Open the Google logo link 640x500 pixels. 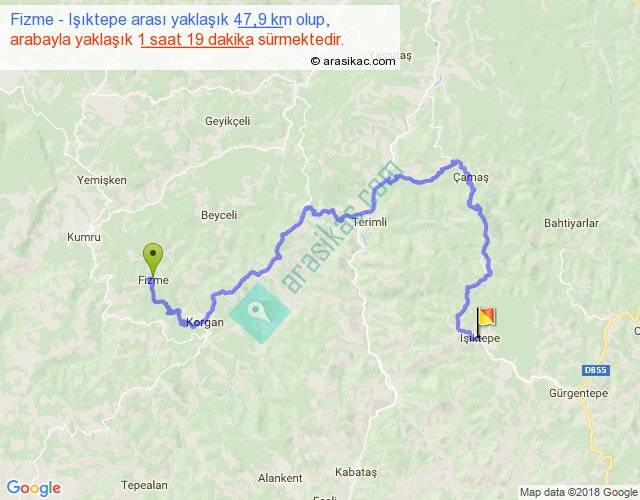coord(33,488)
